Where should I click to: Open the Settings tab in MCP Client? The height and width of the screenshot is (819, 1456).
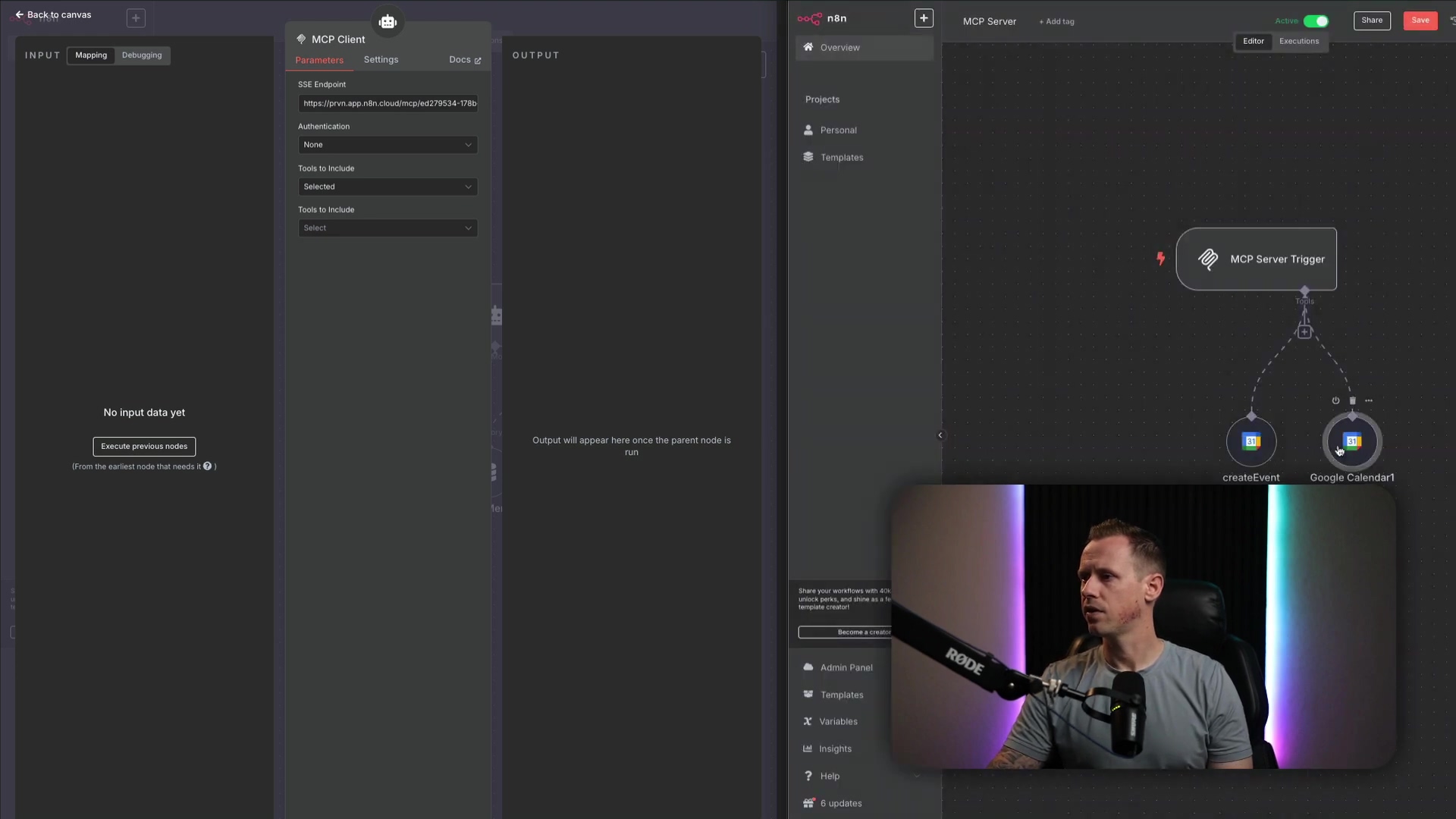(381, 60)
